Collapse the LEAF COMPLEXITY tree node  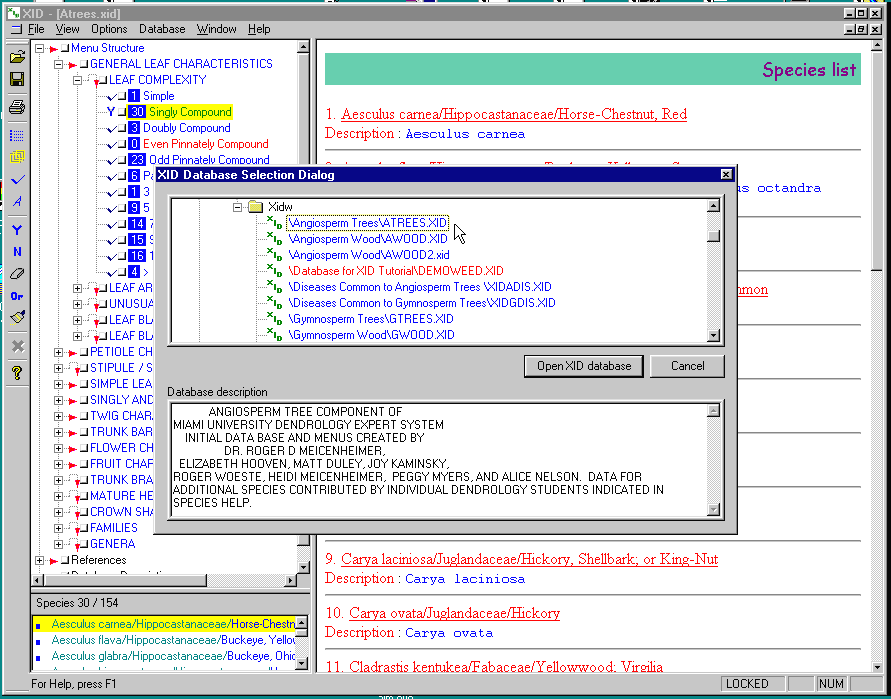[76, 80]
